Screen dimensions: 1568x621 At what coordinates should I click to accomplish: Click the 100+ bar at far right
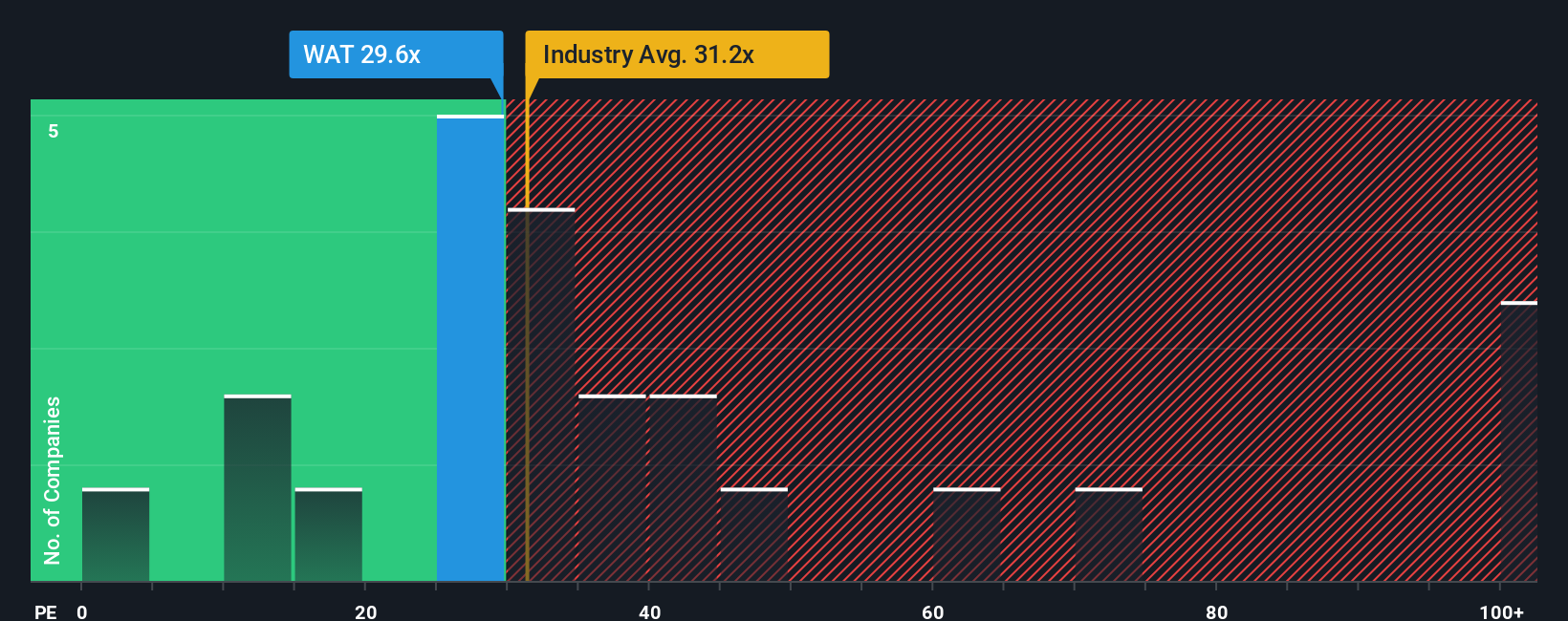pyautogui.click(x=1519, y=441)
